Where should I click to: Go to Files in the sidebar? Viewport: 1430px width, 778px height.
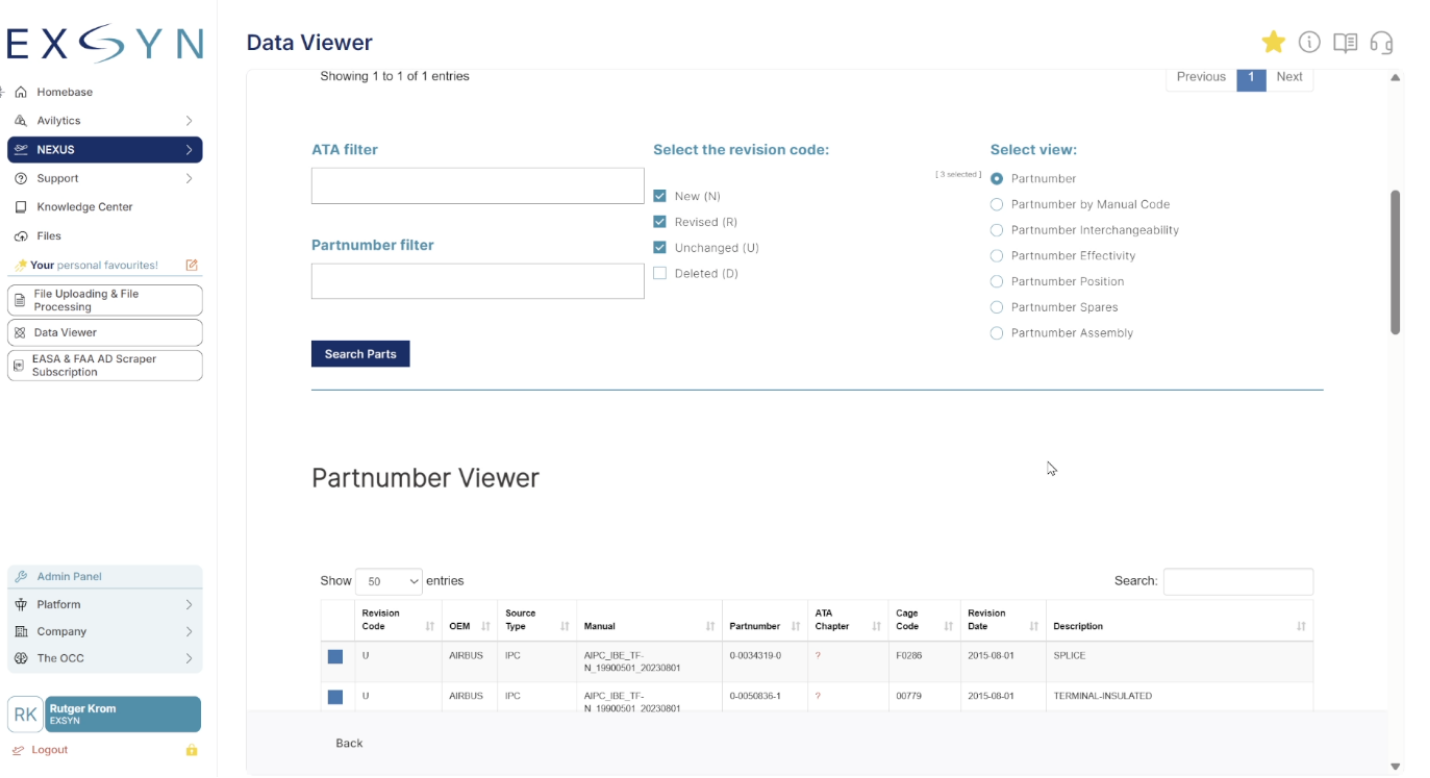pos(49,236)
